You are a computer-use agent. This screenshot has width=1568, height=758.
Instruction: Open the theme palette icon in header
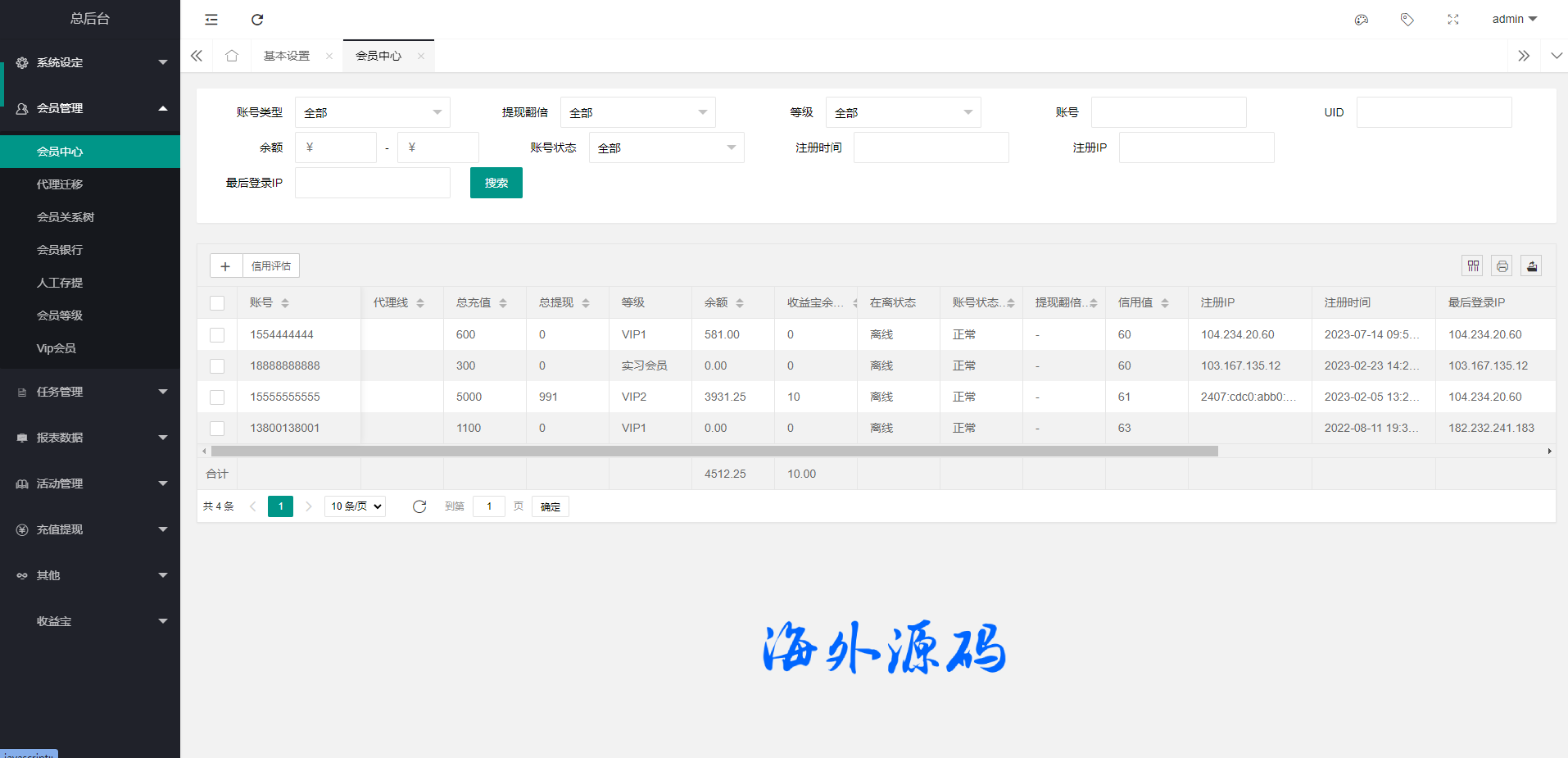point(1362,20)
